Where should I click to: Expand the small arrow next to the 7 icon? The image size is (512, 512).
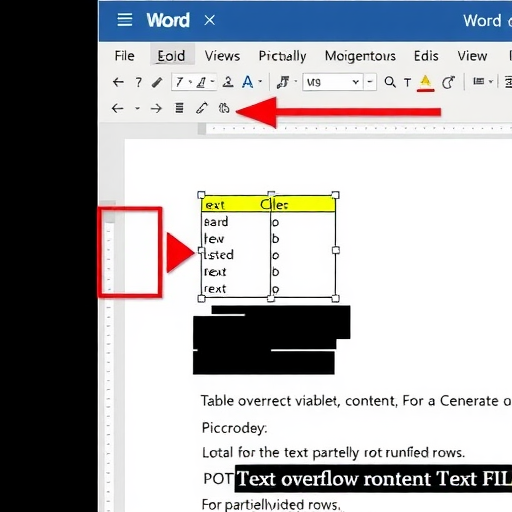tap(190, 82)
